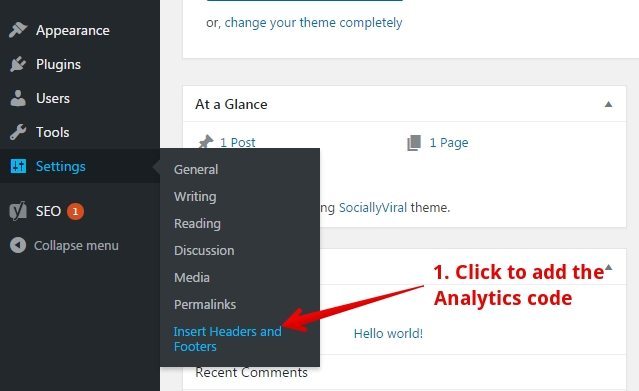Go to Discussion settings
The width and height of the screenshot is (639, 391).
(x=204, y=250)
